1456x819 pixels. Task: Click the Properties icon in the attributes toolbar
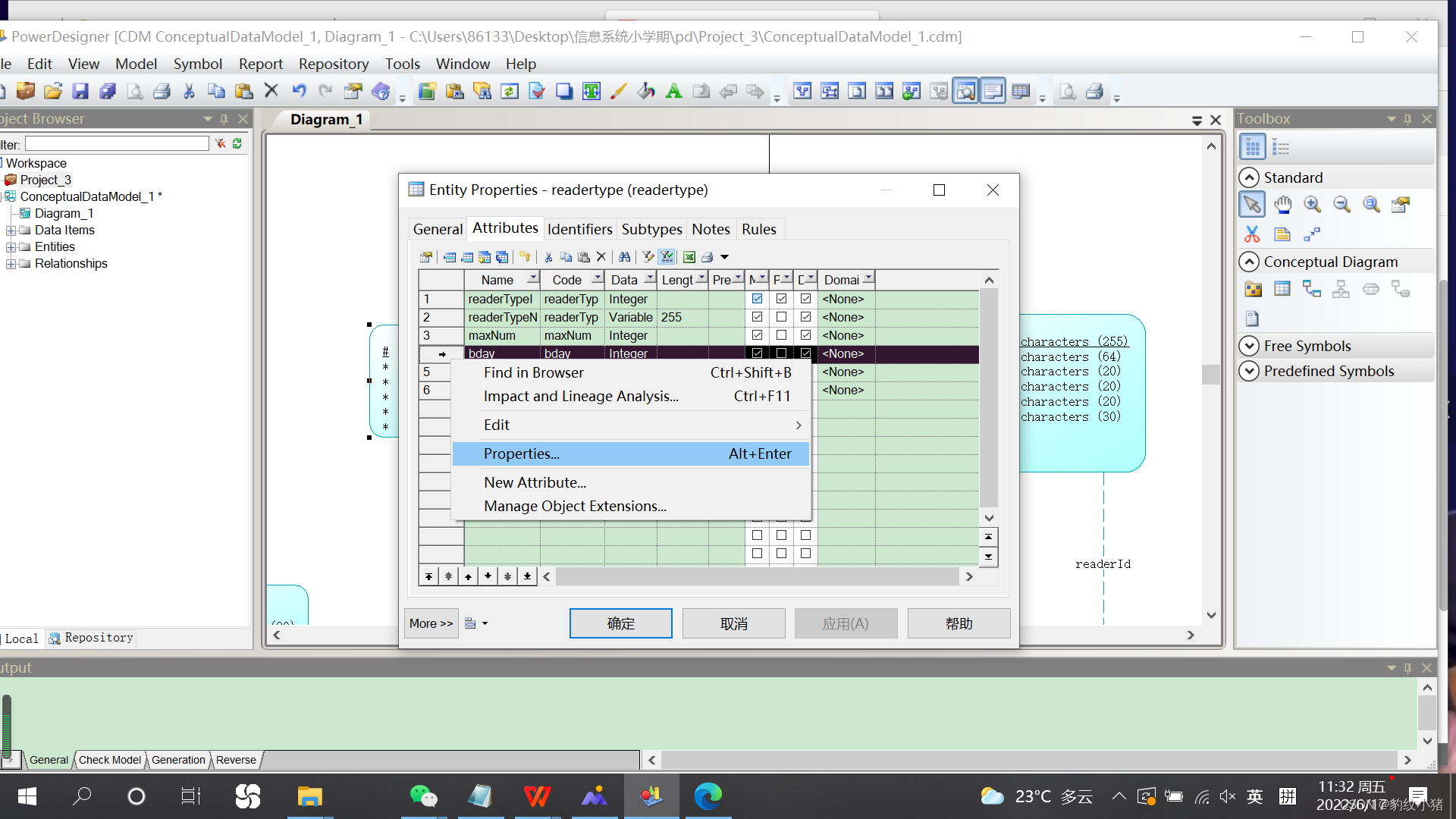(426, 257)
